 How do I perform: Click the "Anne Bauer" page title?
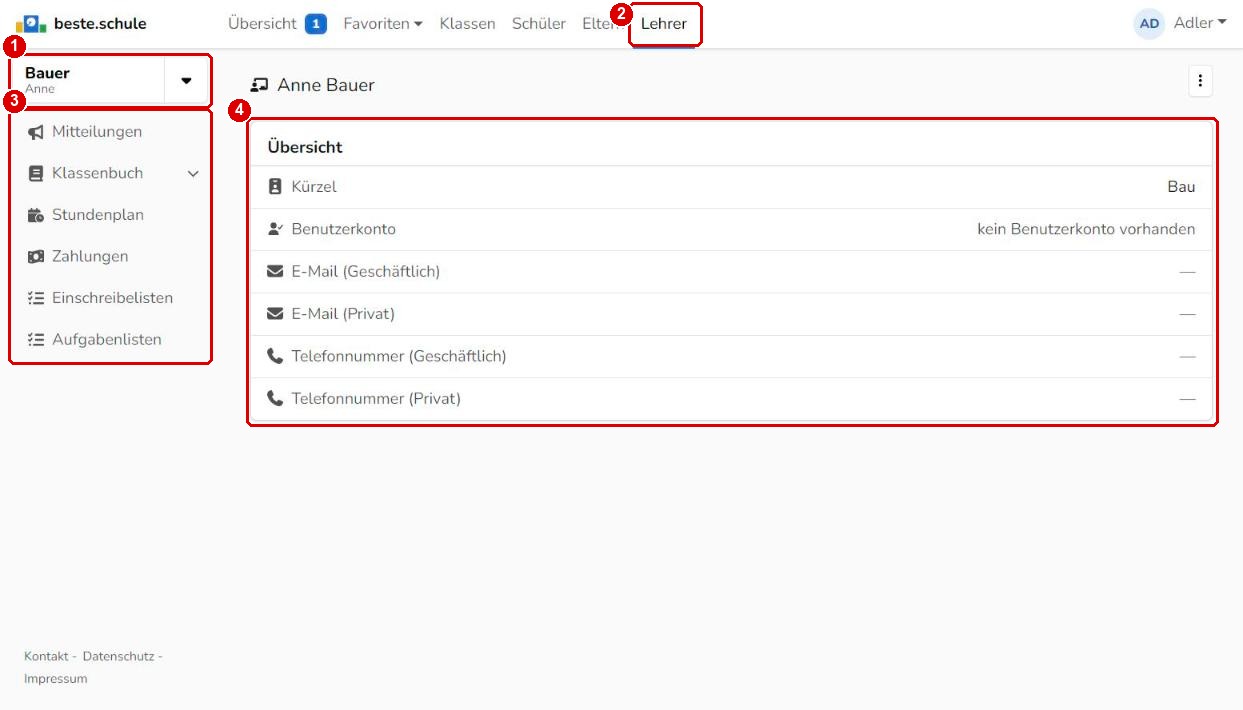pos(326,85)
